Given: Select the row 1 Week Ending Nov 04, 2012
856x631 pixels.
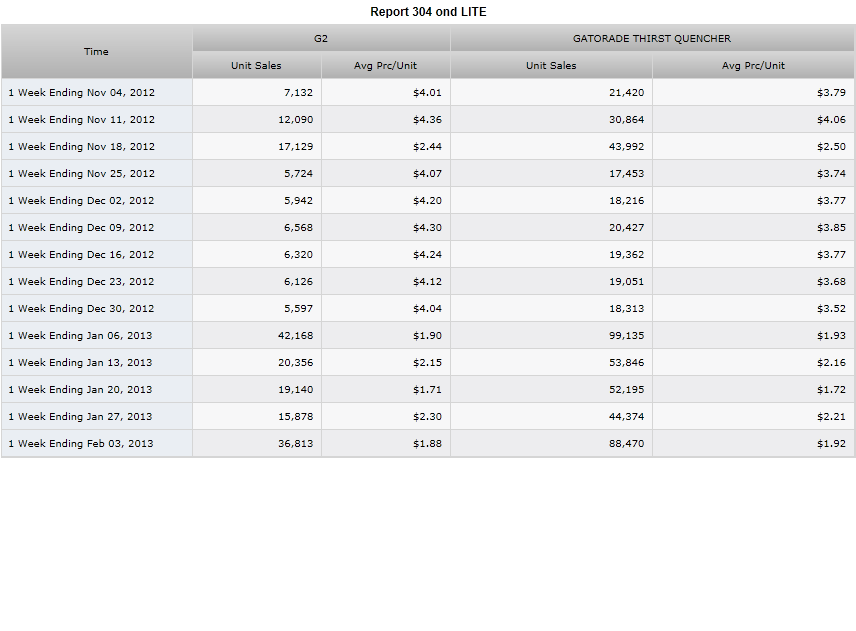Looking at the screenshot, I should [x=428, y=92].
